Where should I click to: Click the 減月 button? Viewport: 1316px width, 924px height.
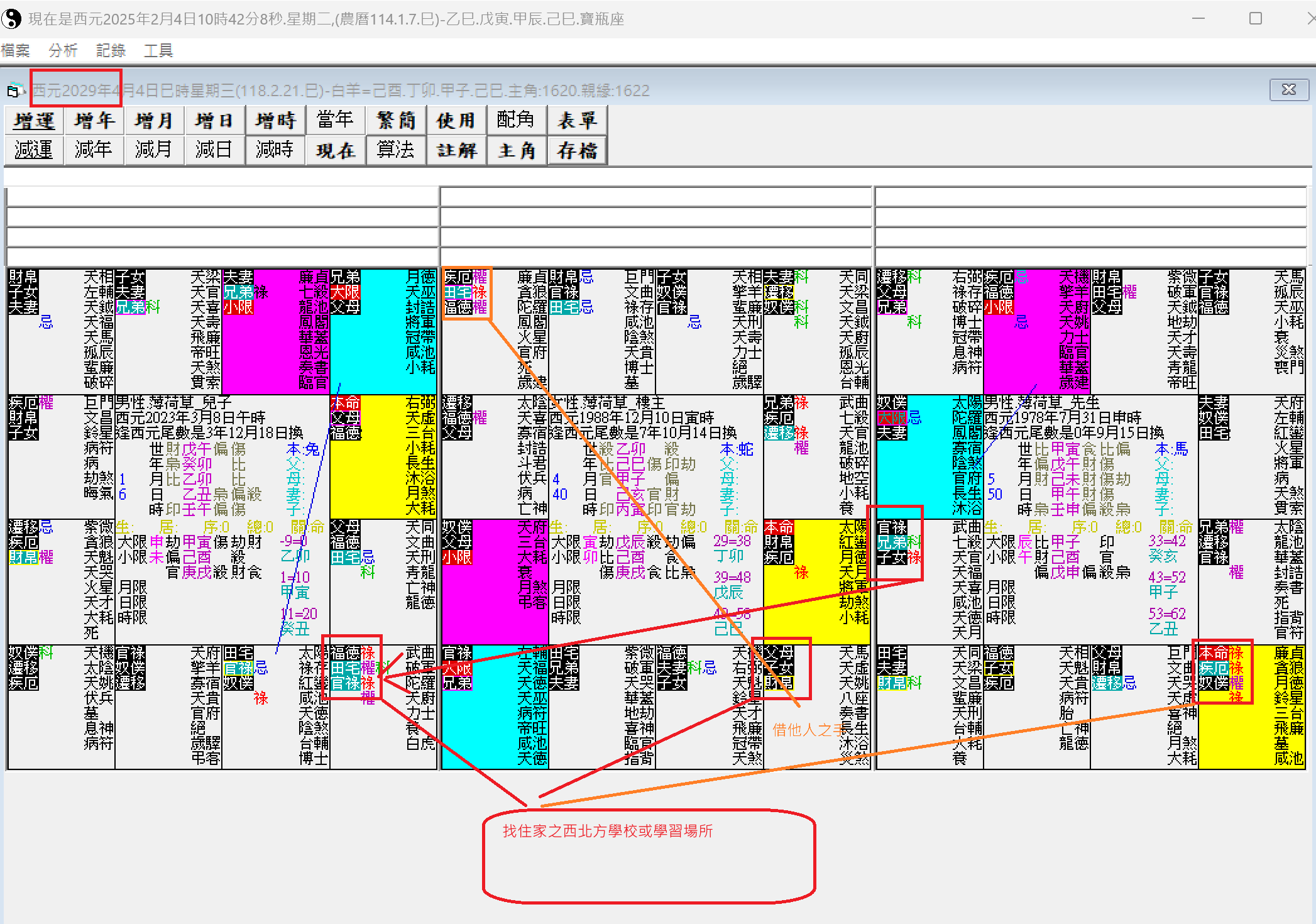coord(154,150)
